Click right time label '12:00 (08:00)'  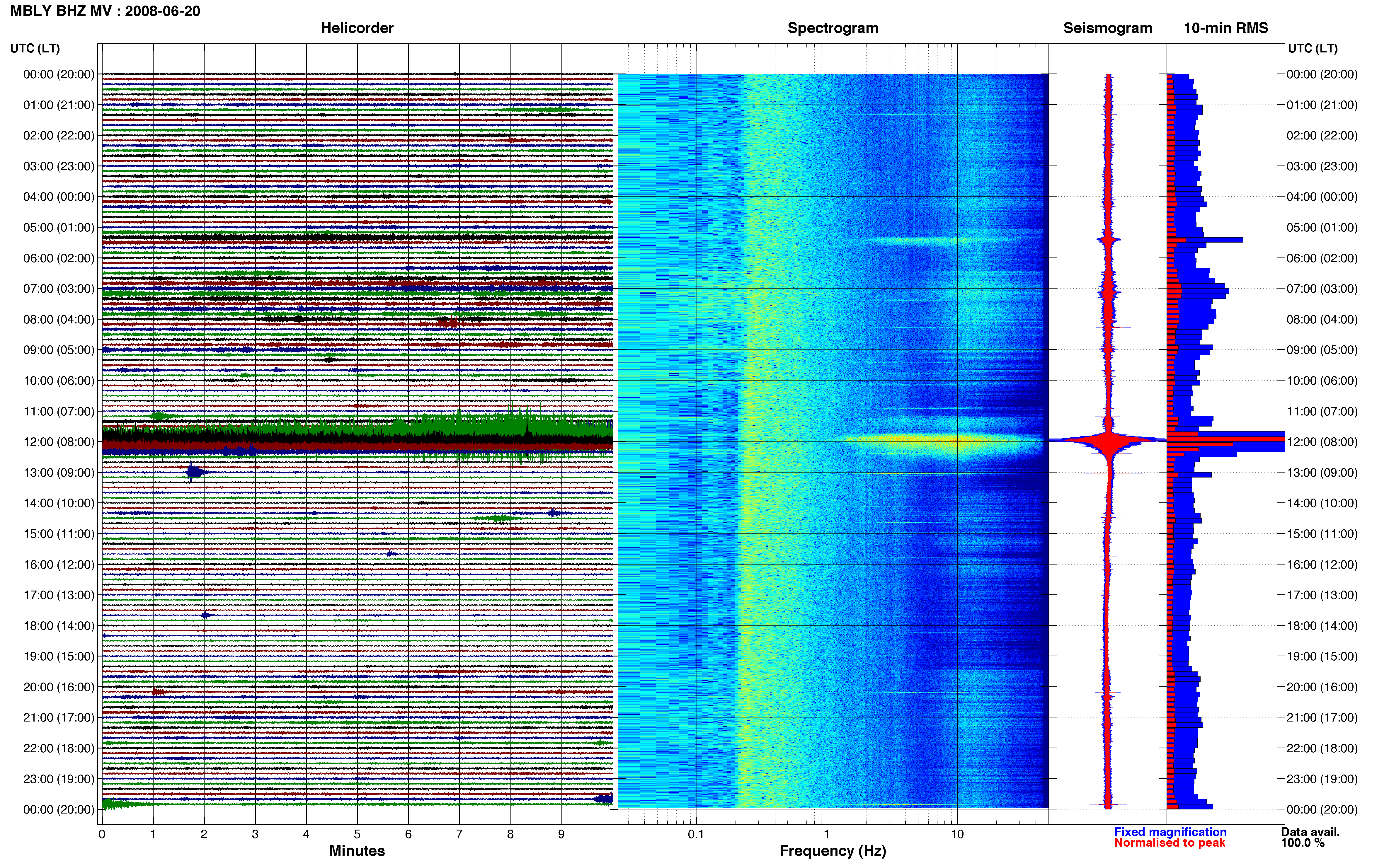(x=1322, y=442)
